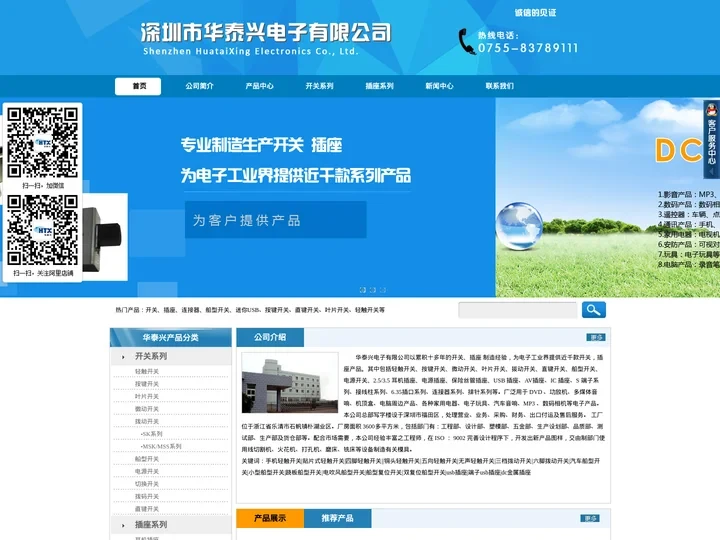The width and height of the screenshot is (720, 540).
Task: Click the 深圳市华泰兴电子有限公司 logo title
Action: (x=266, y=32)
